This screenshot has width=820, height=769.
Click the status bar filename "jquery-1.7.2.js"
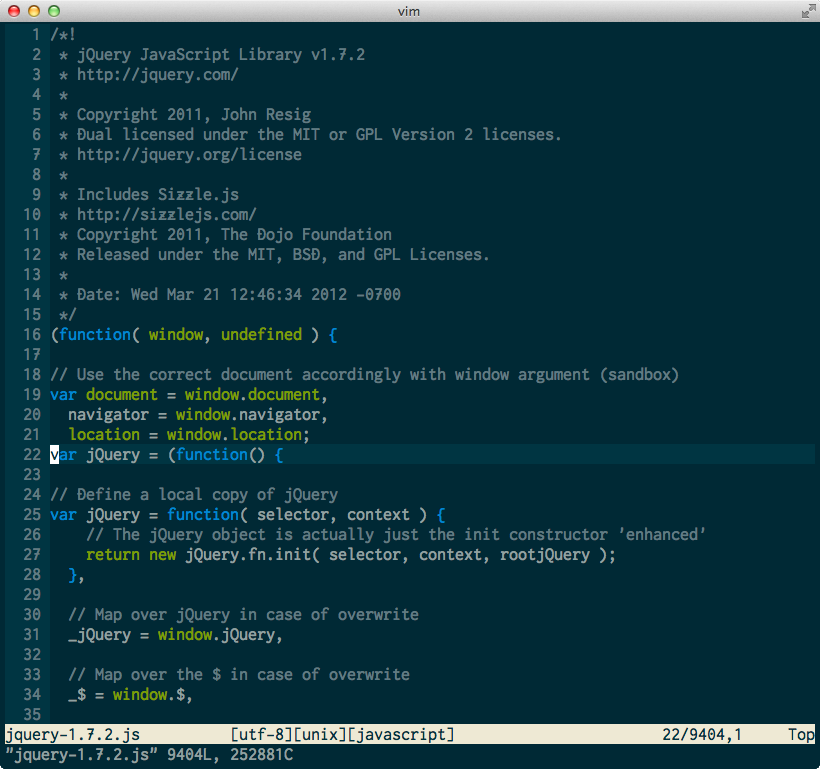click(73, 734)
